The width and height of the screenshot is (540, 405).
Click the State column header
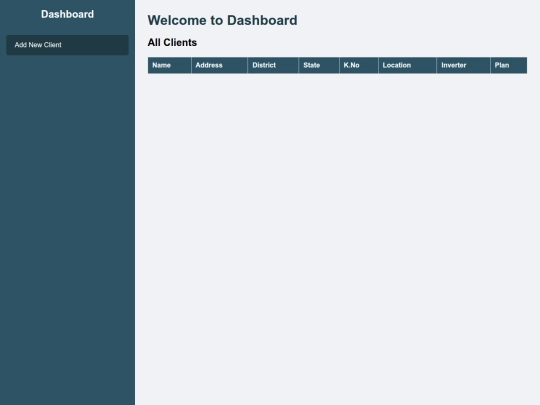[319, 65]
